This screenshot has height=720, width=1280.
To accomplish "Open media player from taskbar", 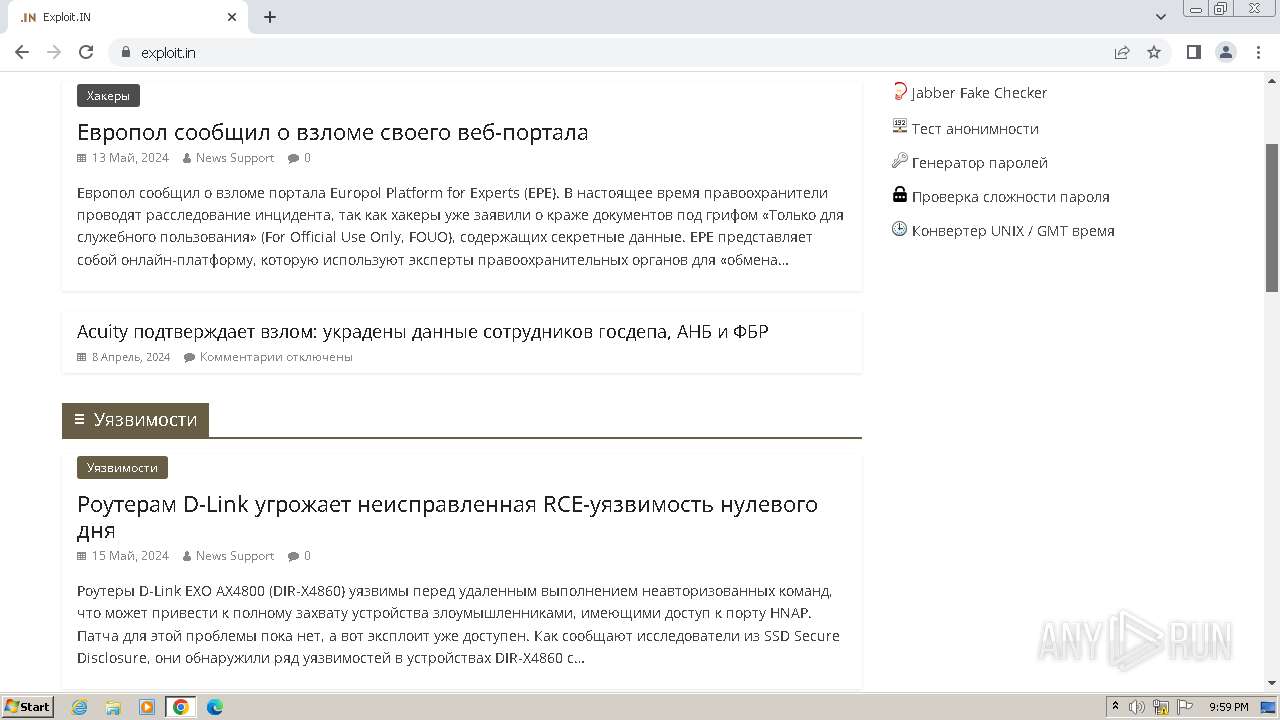I will pyautogui.click(x=147, y=707).
